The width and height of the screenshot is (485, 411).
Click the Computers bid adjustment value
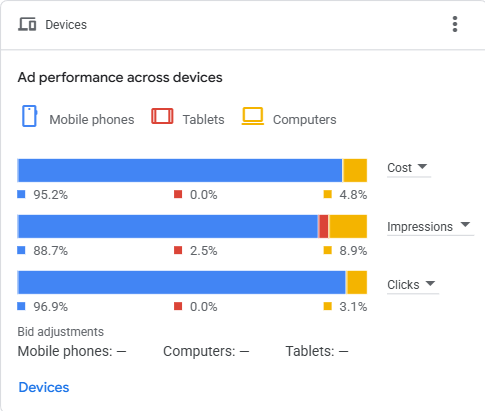point(244,351)
